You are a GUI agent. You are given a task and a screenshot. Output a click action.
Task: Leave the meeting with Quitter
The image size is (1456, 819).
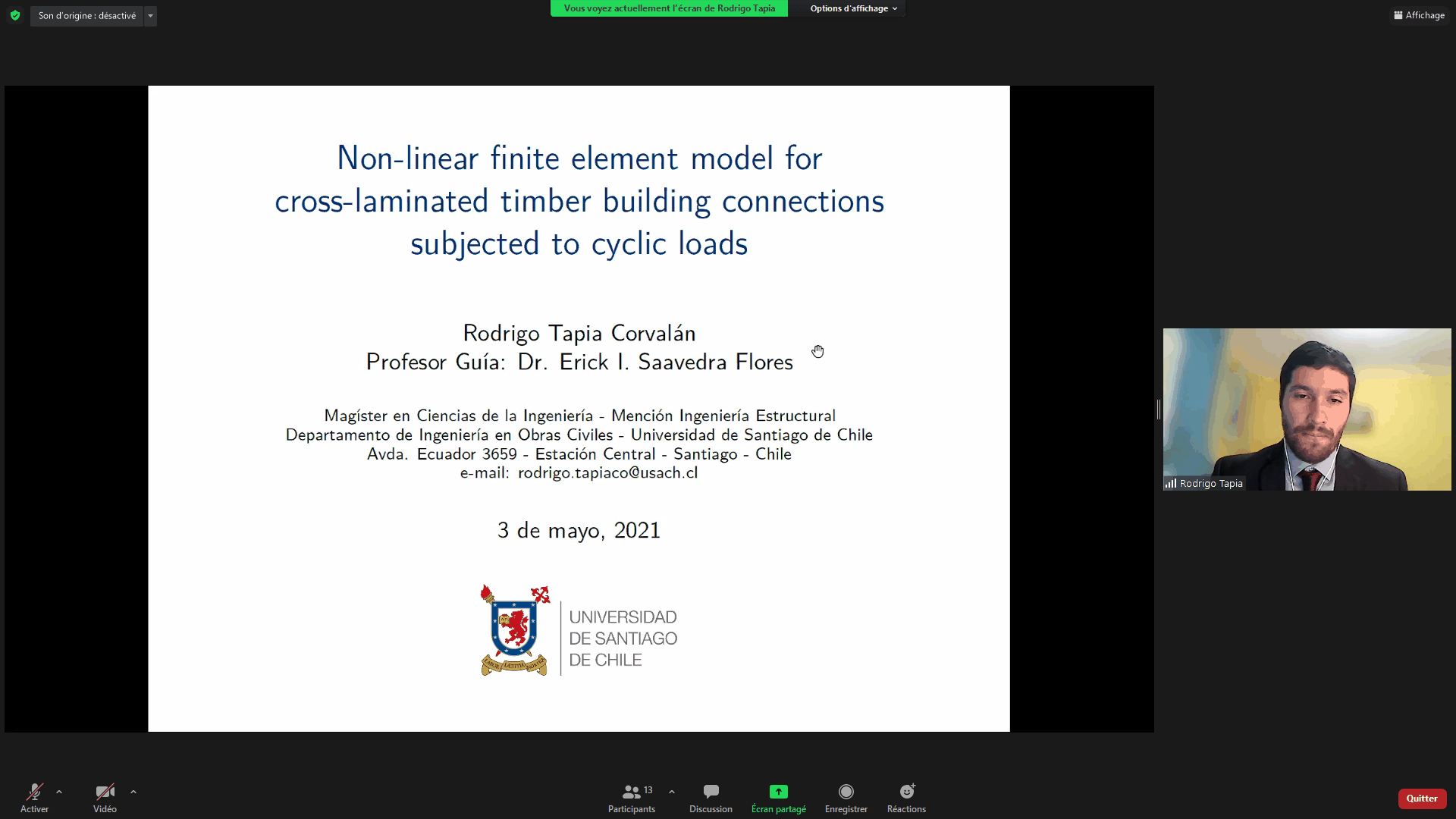(1422, 799)
